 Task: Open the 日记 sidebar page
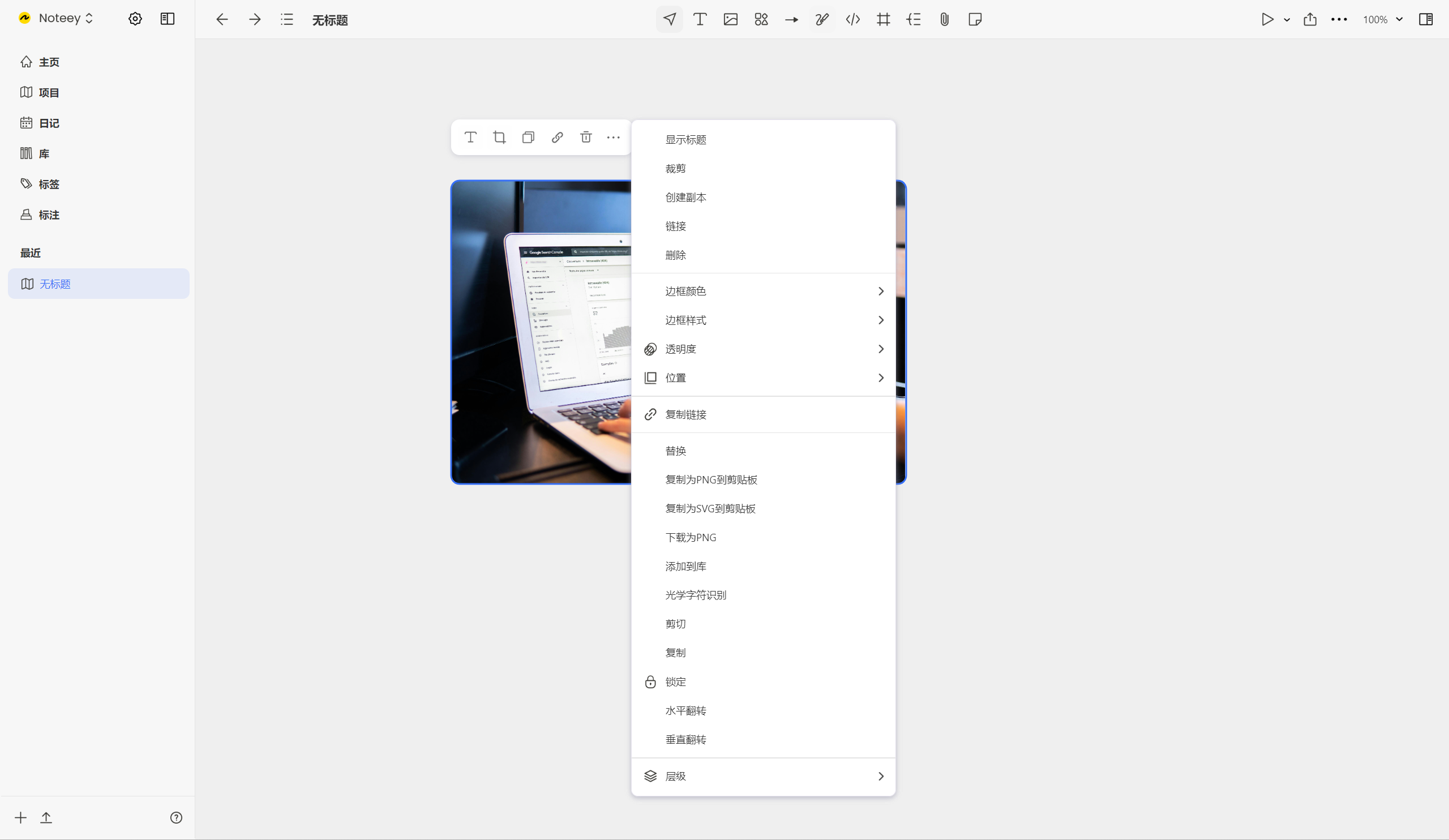point(48,123)
